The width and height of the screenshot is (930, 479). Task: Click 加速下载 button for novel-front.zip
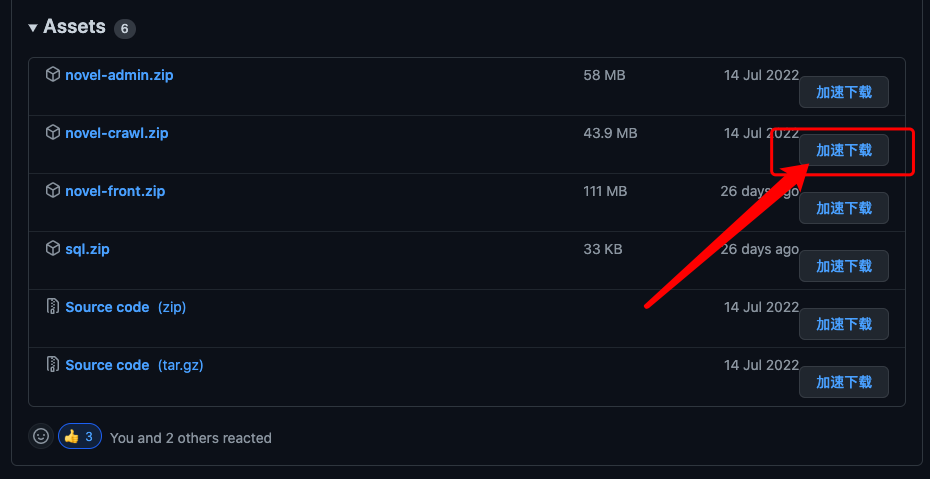(843, 208)
